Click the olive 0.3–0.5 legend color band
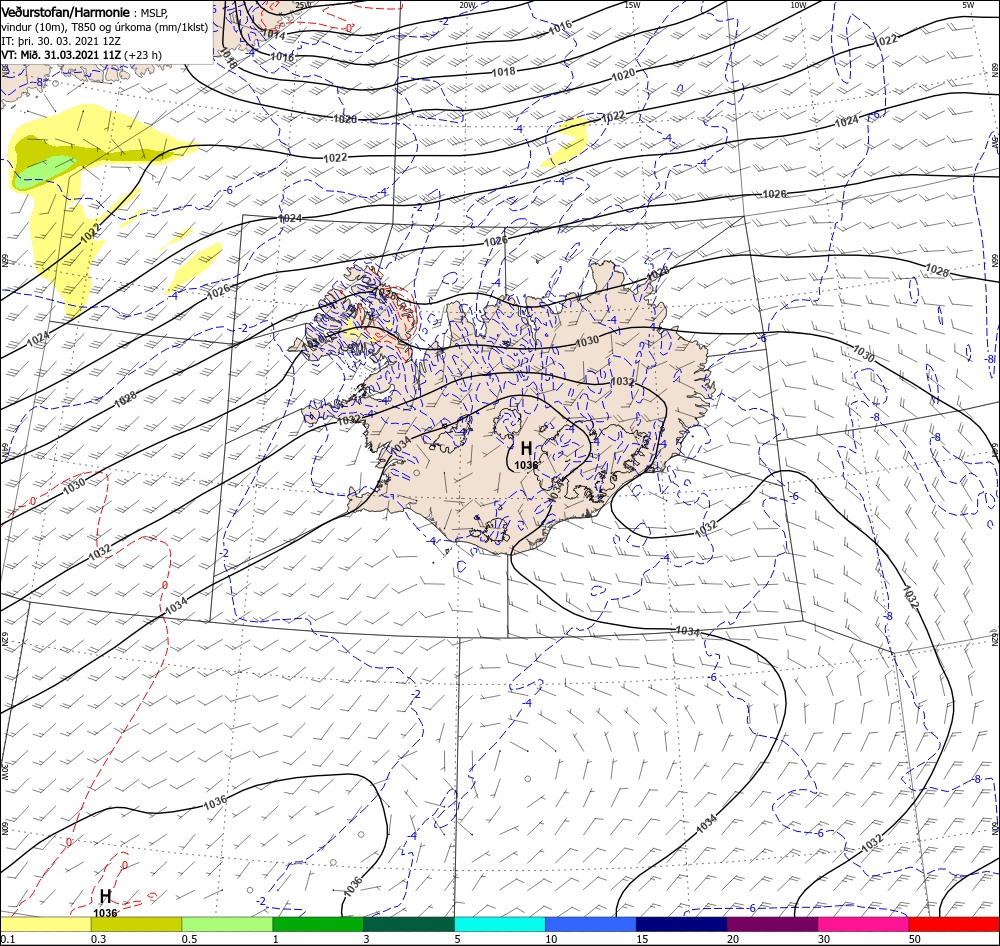1000x946 pixels. (136, 924)
